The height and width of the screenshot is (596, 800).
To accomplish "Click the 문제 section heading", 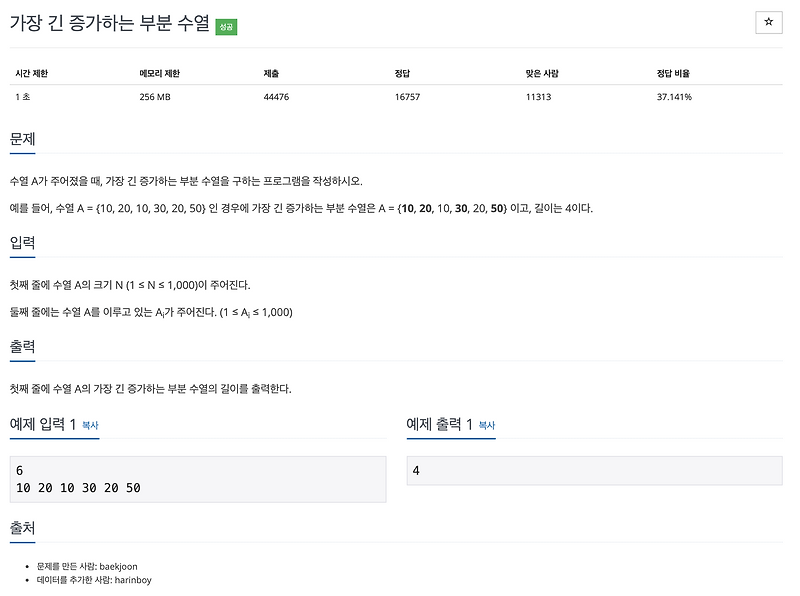I will pyautogui.click(x=23, y=139).
